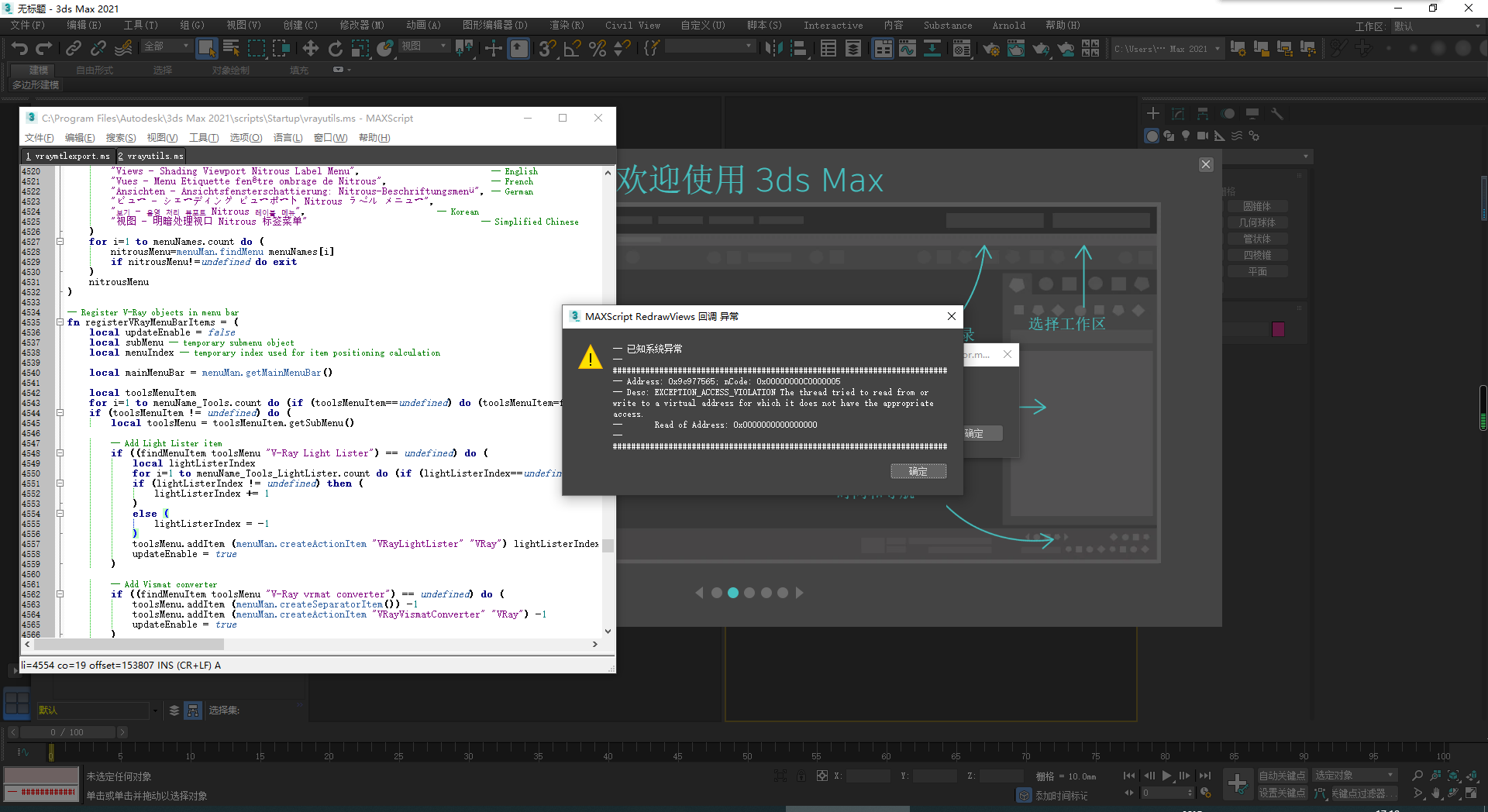
Task: Open the workspace 默认 dropdown
Action: click(1438, 25)
